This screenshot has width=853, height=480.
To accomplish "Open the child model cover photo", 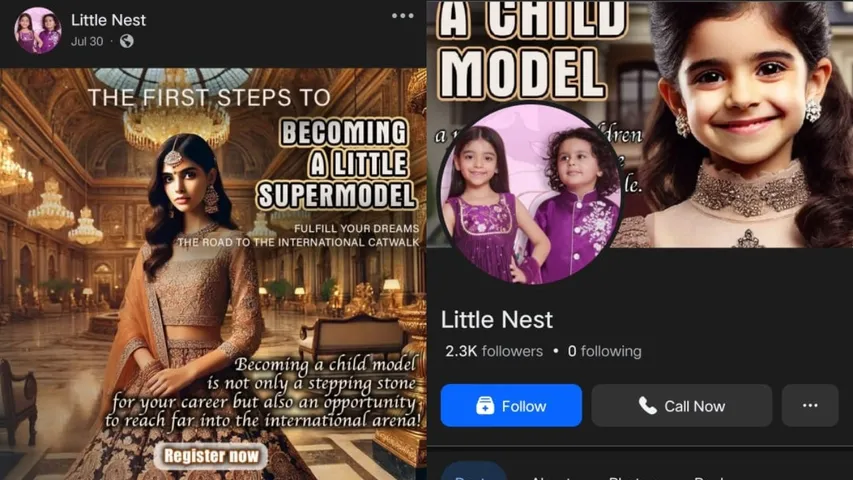I will 640,124.
